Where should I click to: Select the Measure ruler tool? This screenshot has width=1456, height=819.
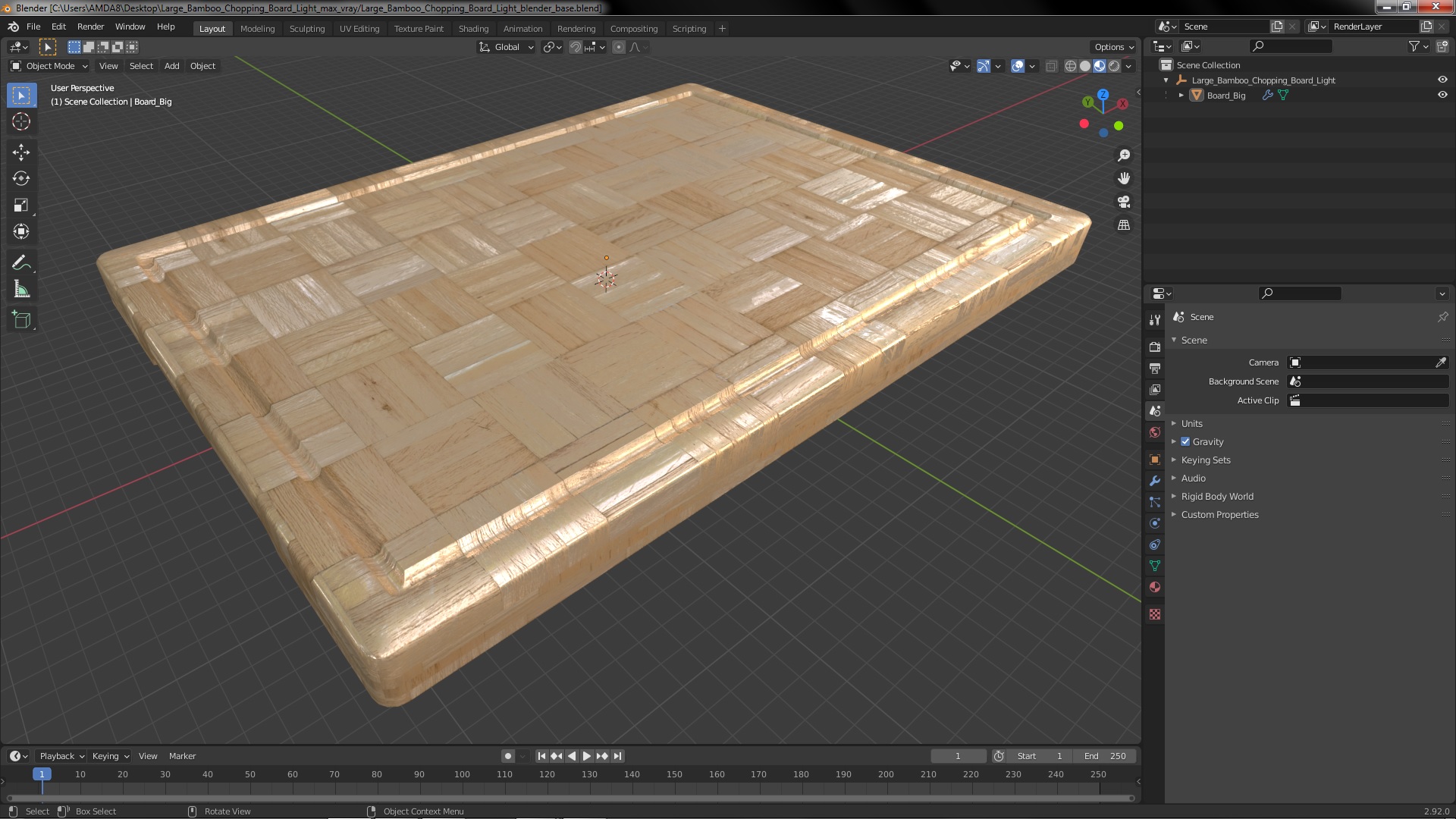pos(21,290)
